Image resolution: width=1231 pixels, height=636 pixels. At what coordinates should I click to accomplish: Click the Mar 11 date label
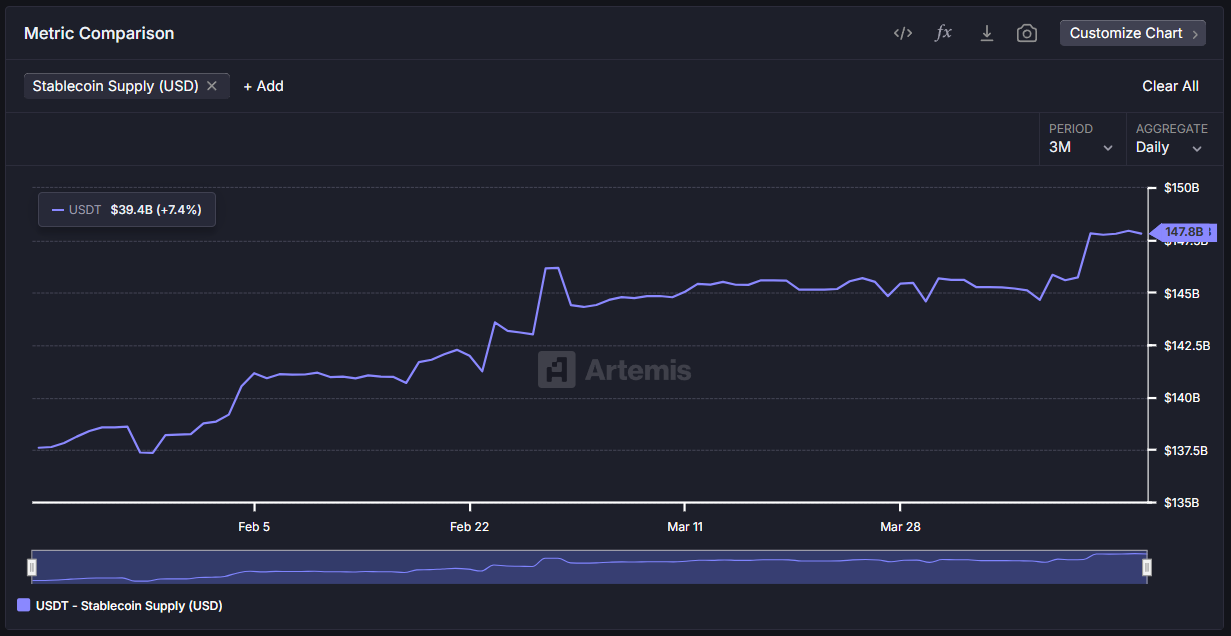(x=685, y=526)
